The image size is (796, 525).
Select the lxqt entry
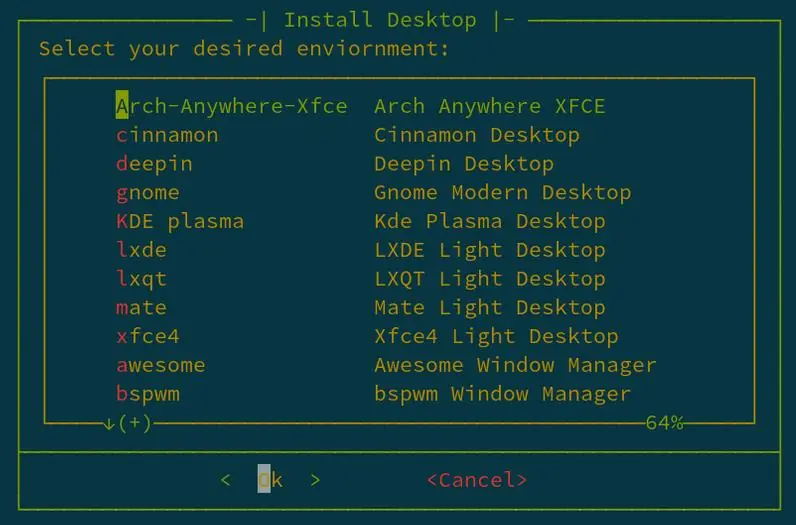(x=141, y=279)
